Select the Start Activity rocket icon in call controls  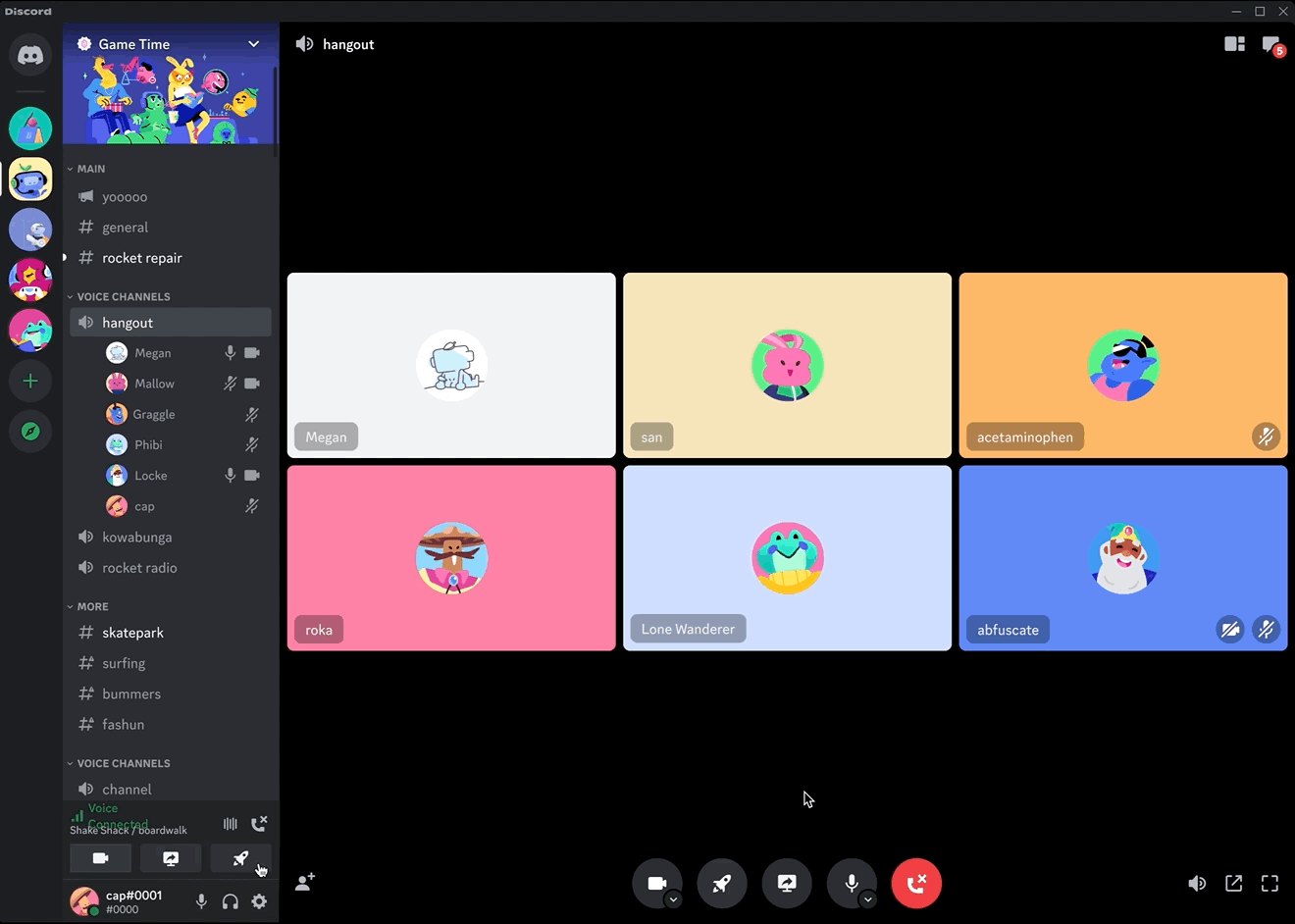tap(722, 883)
